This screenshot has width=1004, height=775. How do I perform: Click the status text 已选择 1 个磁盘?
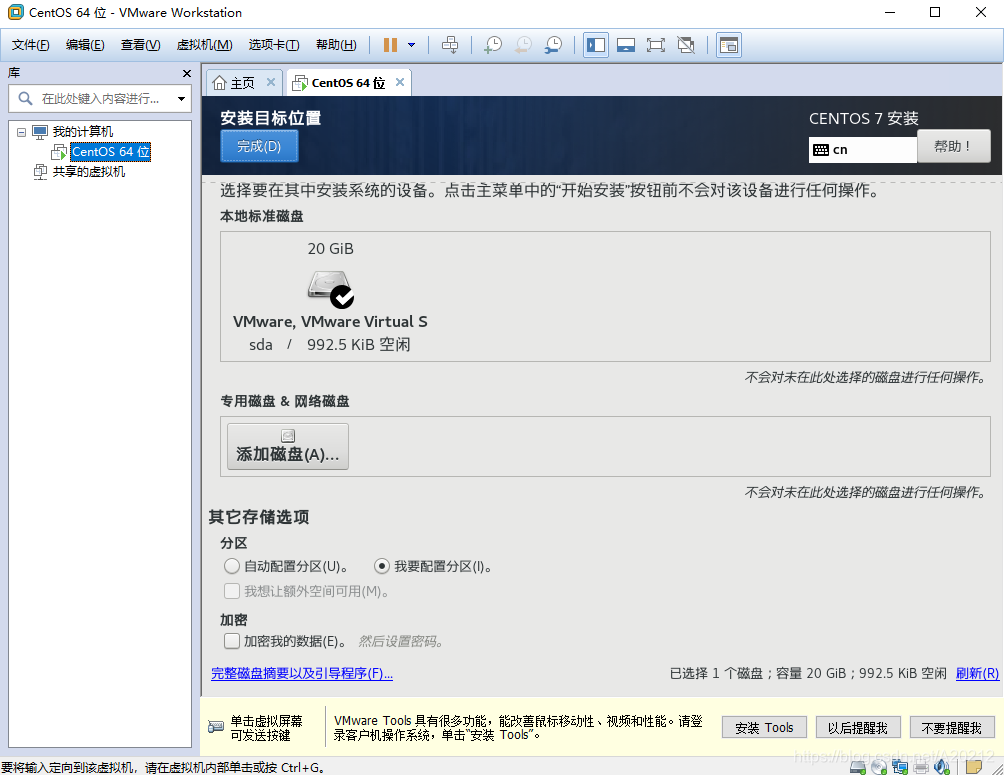[716, 673]
